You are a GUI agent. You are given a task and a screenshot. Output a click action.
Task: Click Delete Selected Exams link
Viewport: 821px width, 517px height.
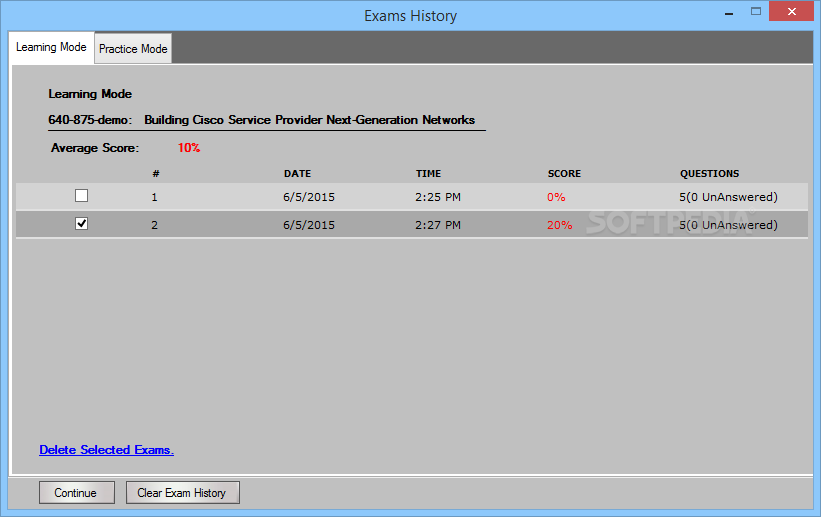[106, 450]
